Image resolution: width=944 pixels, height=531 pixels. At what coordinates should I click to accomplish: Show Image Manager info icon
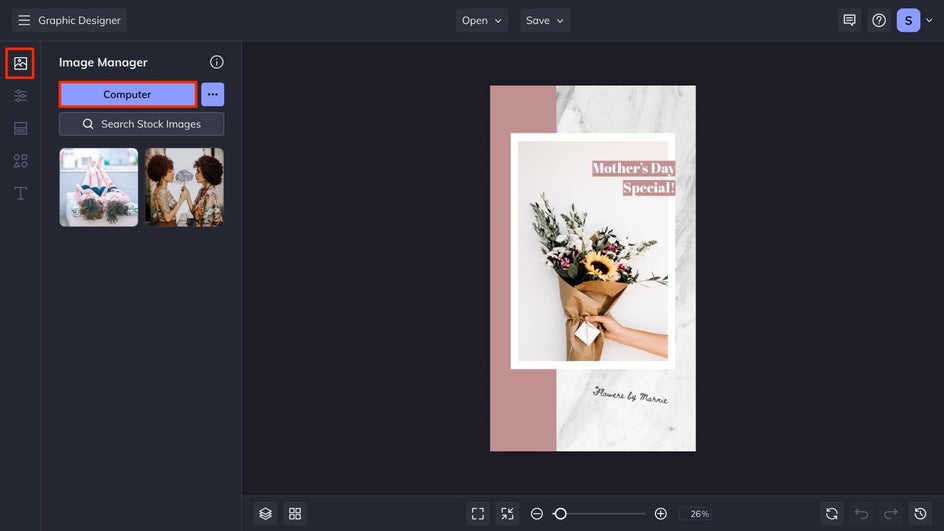(x=217, y=62)
